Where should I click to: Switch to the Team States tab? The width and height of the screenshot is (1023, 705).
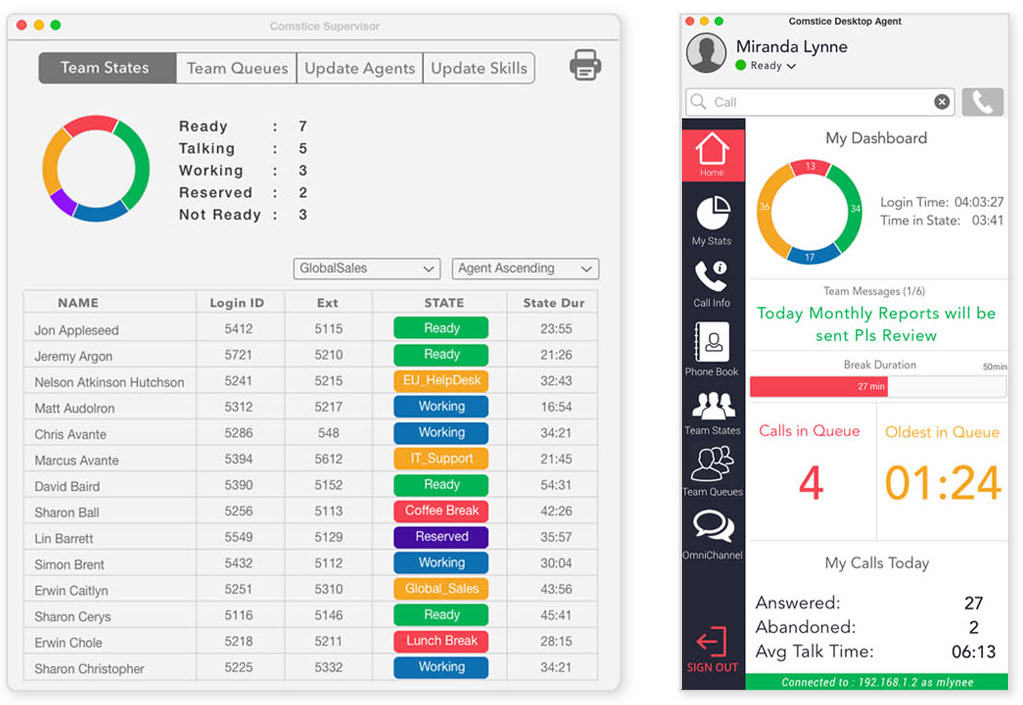tap(107, 68)
